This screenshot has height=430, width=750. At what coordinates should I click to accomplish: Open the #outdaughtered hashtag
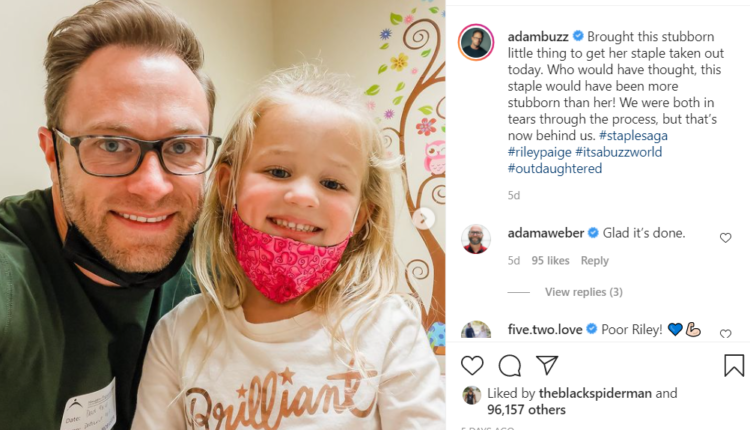click(555, 168)
